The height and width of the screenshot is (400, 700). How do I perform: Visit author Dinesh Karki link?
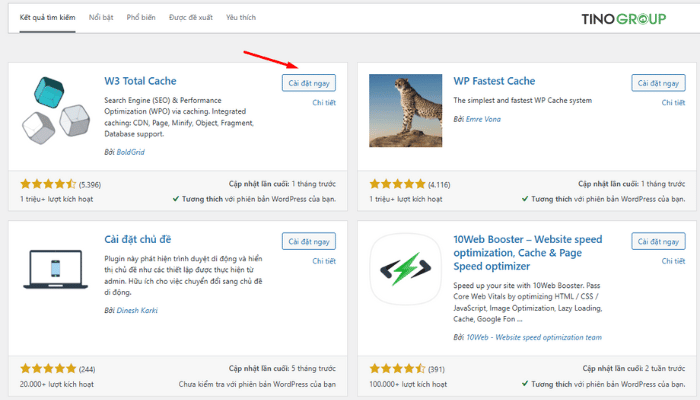click(137, 310)
